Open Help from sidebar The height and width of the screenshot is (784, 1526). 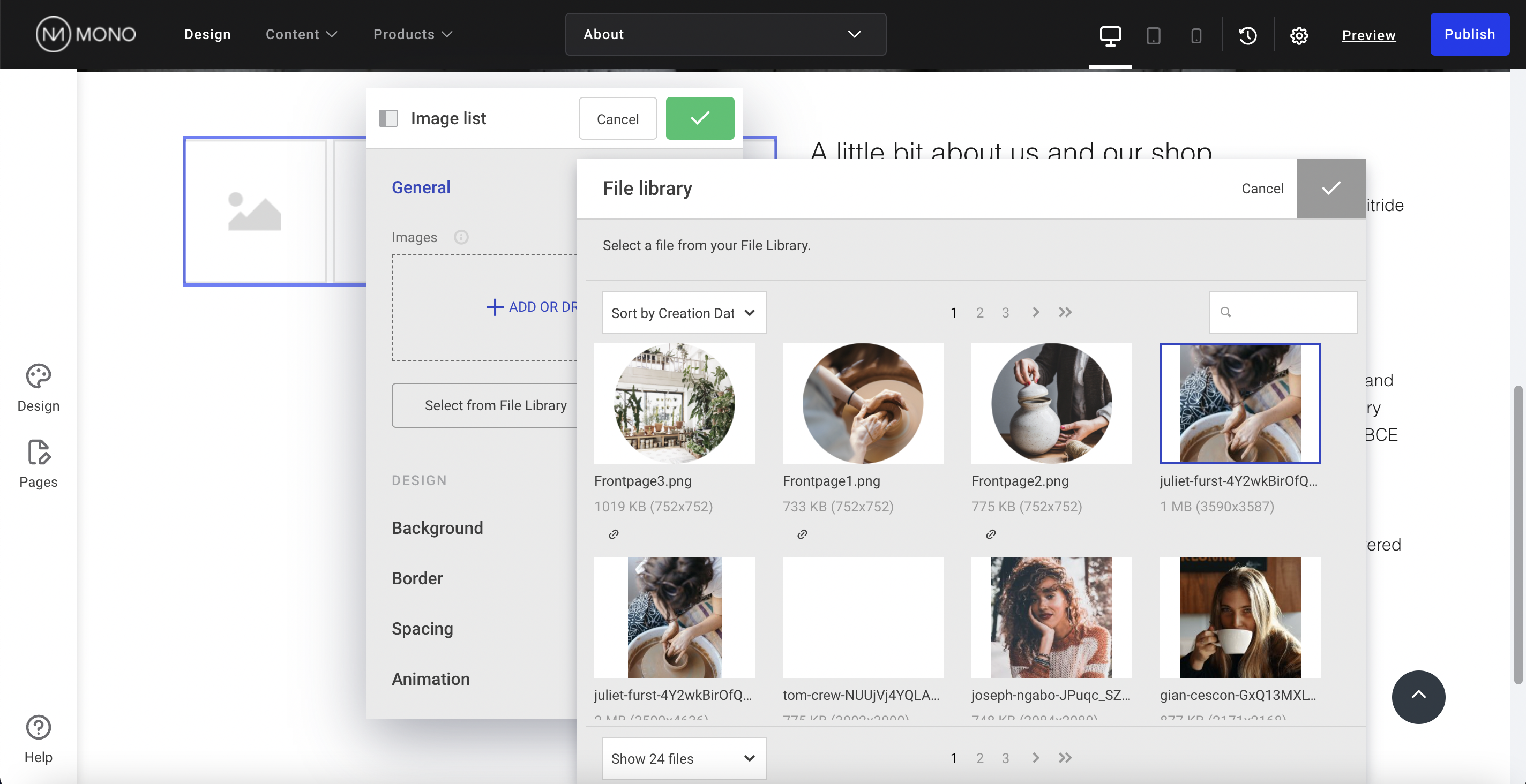[x=39, y=738]
